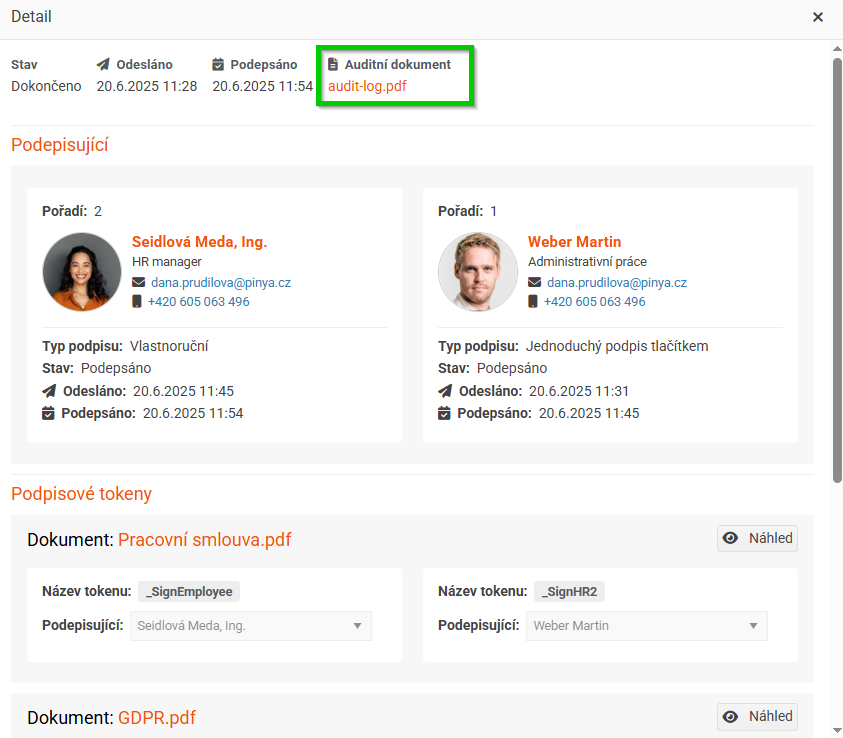The image size is (843, 738).
Task: Click the scrollbar down arrow
Action: click(837, 730)
